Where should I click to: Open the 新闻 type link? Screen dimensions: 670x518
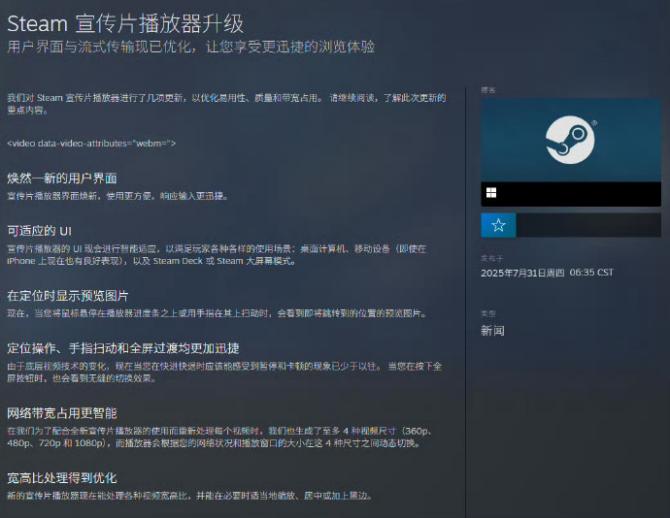click(493, 330)
